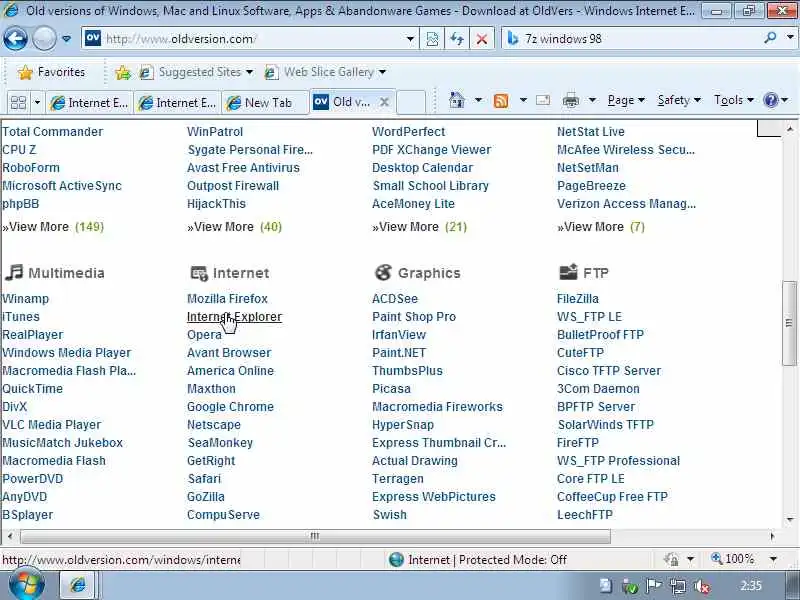Open the VLC Media Player link

(52, 424)
